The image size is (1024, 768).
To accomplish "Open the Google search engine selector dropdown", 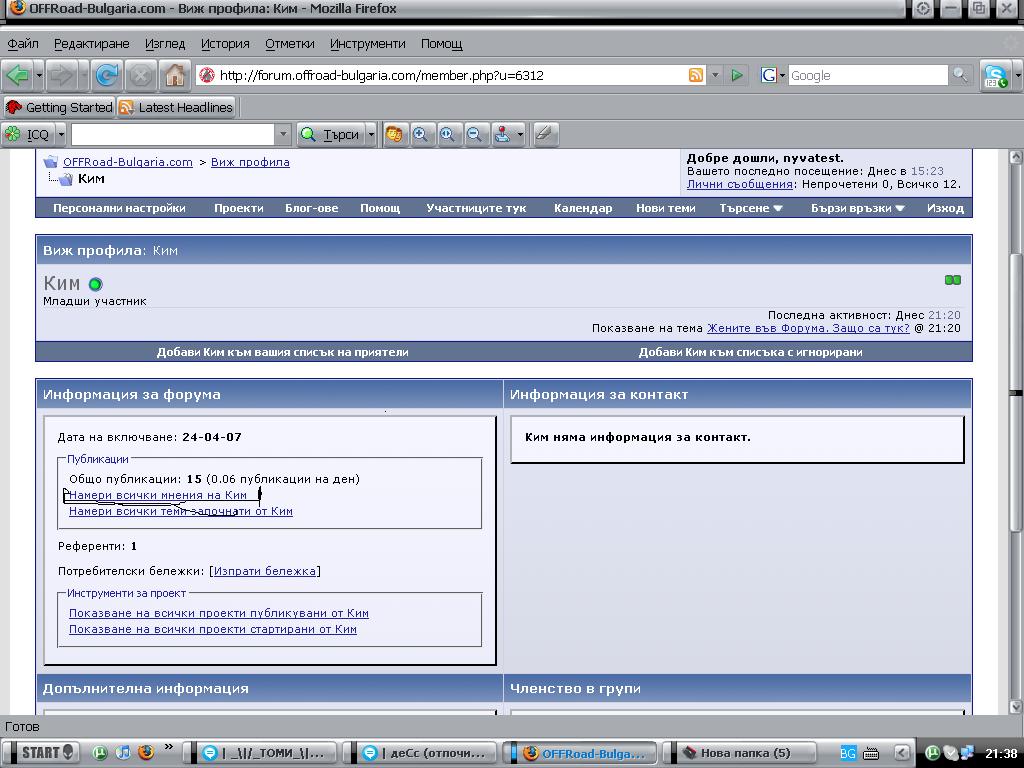I will [x=782, y=76].
